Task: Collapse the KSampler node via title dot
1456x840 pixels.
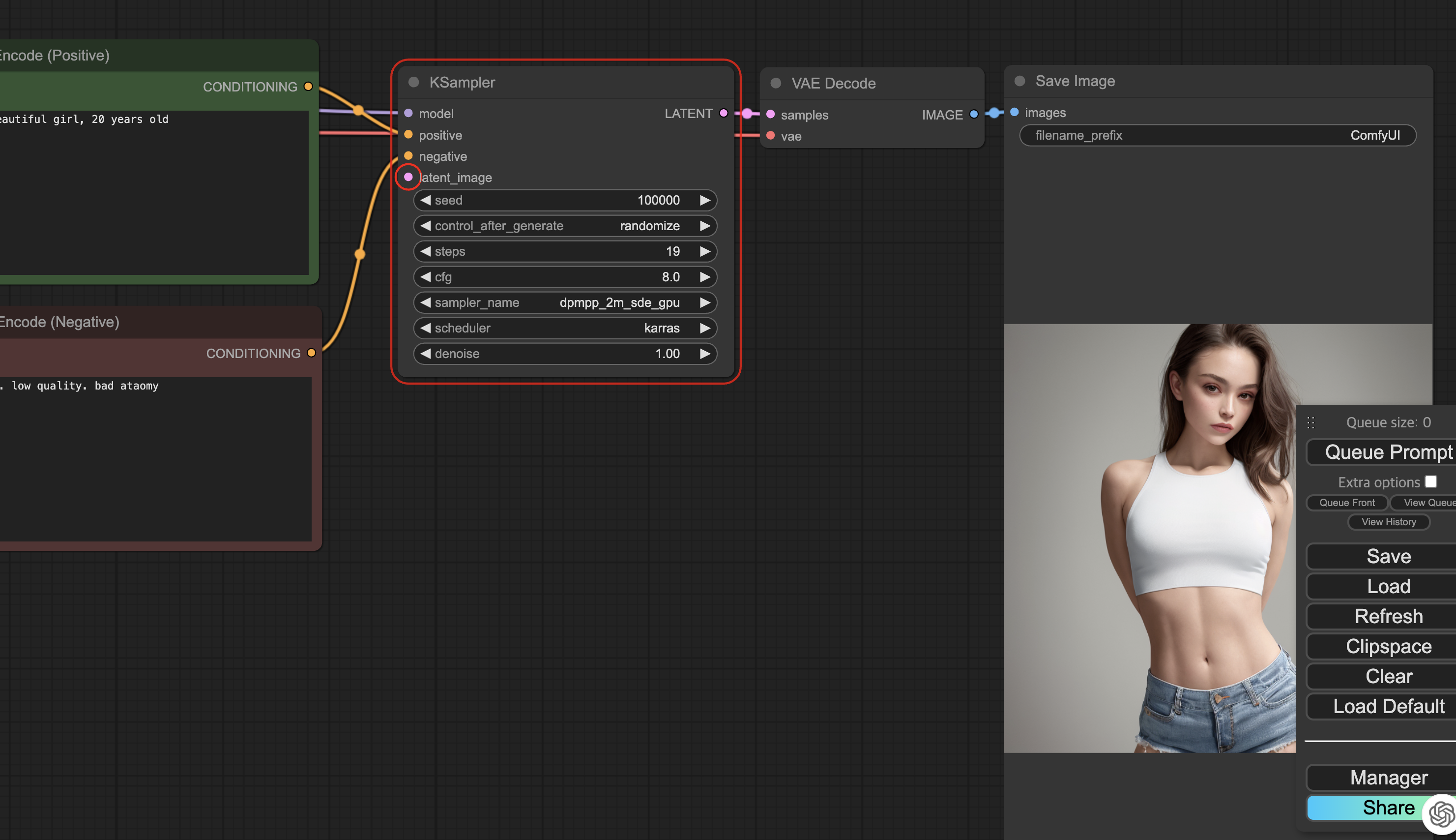Action: (x=413, y=82)
